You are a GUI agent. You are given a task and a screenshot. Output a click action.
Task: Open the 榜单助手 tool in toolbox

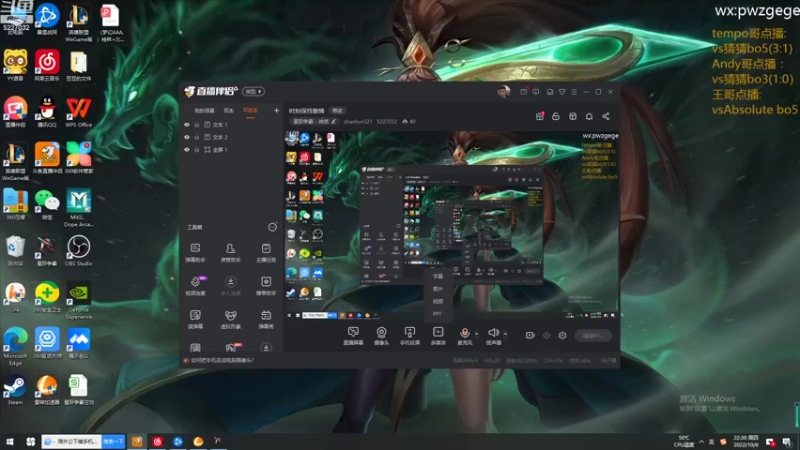coord(266,286)
